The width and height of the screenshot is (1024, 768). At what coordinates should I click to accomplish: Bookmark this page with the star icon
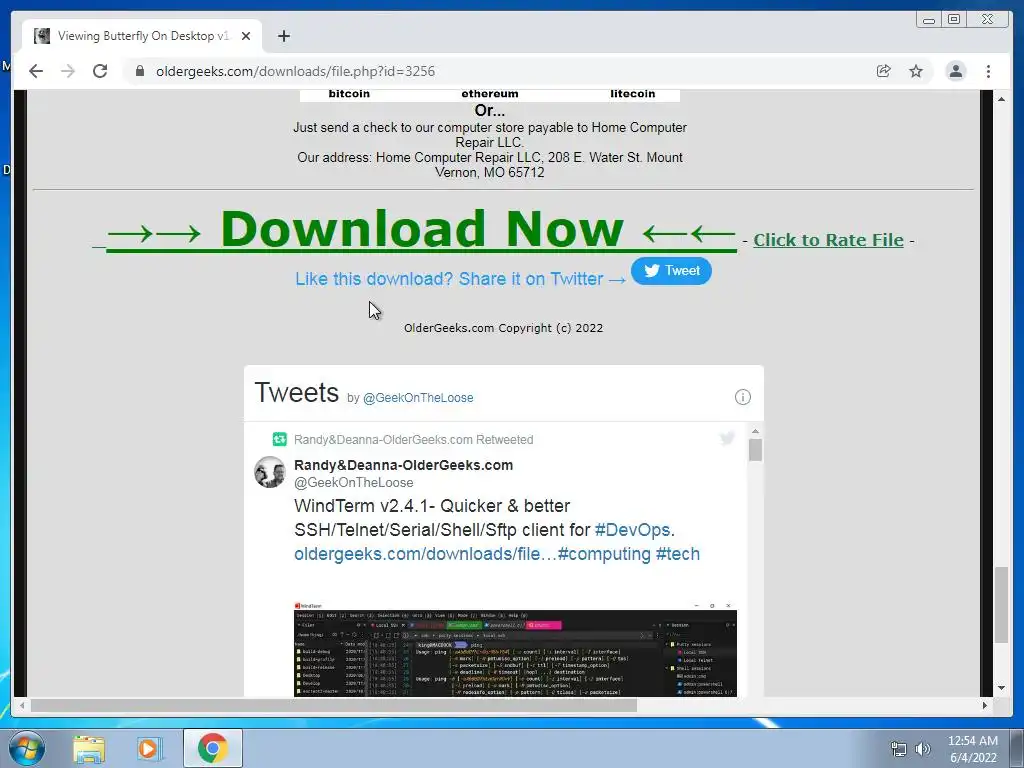pos(916,71)
